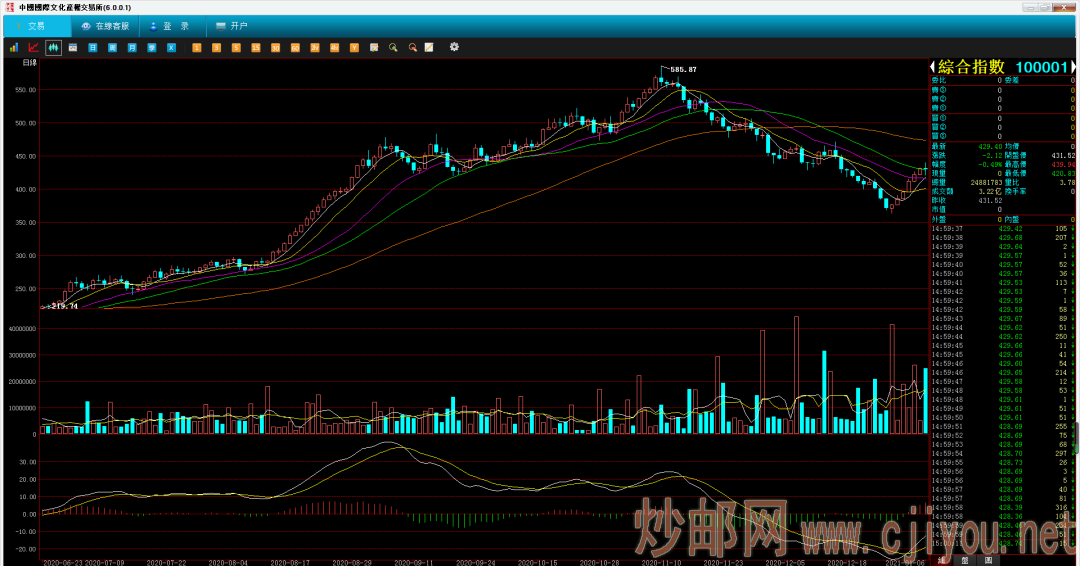1080x566 pixels.
Task: Select the 1-minute period icon
Action: [197, 47]
